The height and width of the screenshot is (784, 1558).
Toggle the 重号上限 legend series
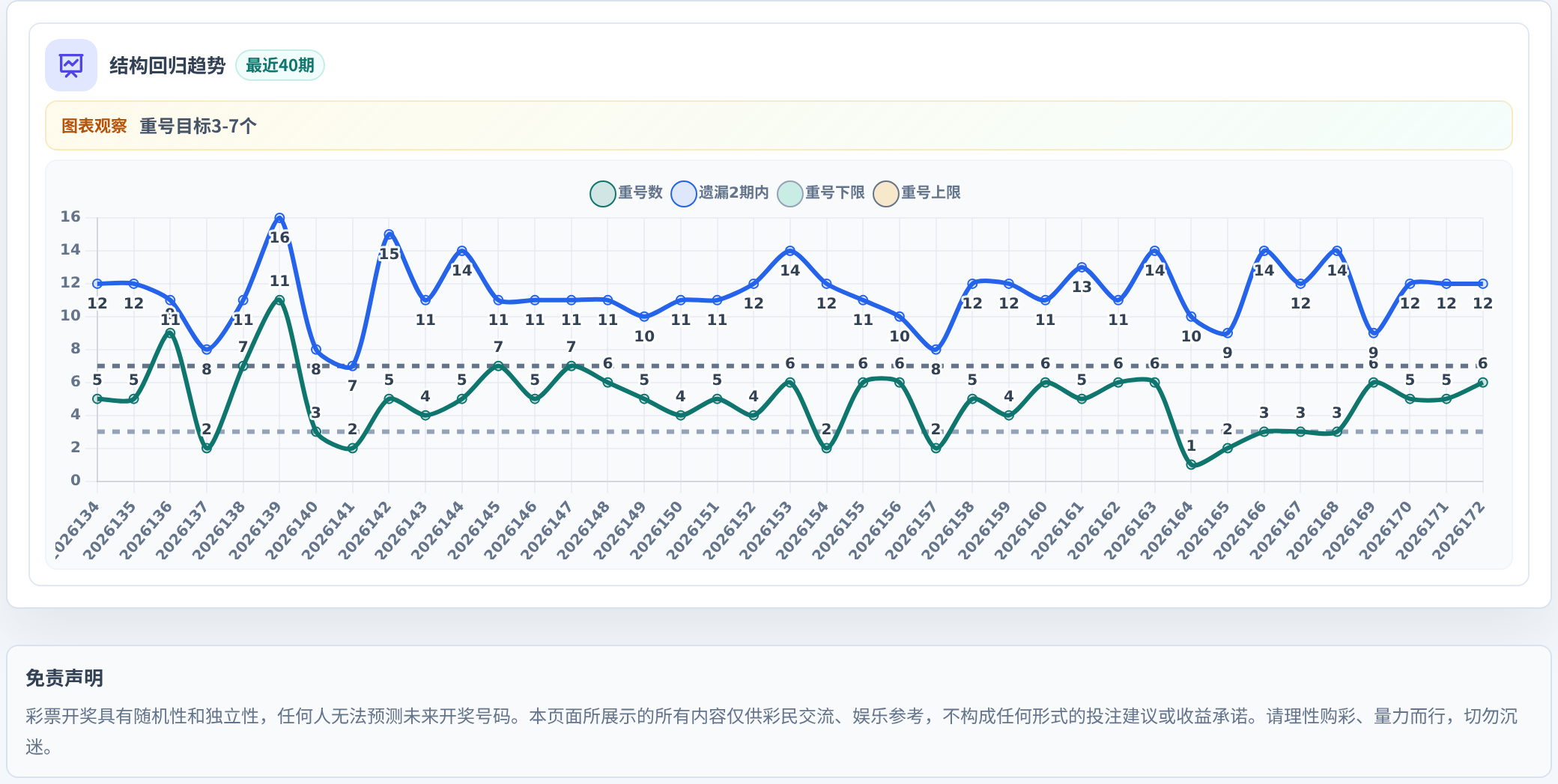pos(917,193)
